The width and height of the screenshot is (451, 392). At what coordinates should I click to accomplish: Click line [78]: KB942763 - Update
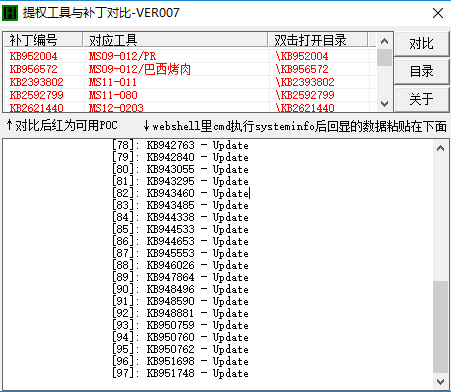coord(180,145)
